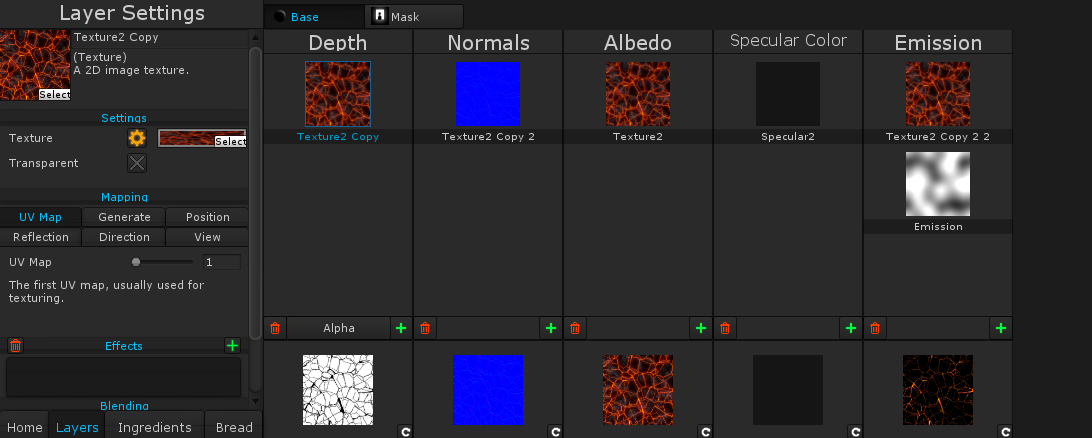The image size is (1092, 438).
Task: Open the Ingredients tab
Action: point(154,427)
